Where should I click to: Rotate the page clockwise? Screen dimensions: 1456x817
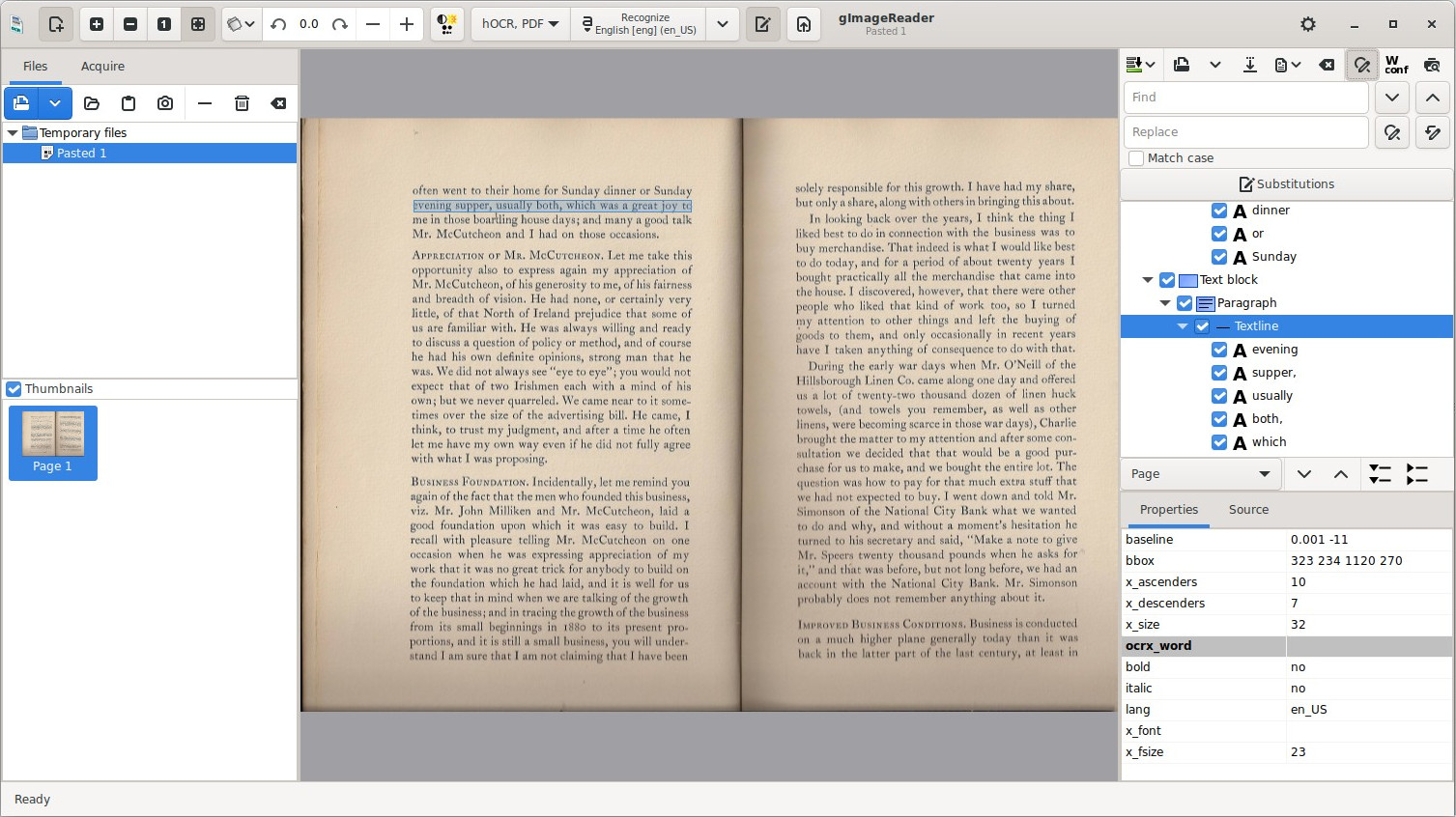point(340,24)
